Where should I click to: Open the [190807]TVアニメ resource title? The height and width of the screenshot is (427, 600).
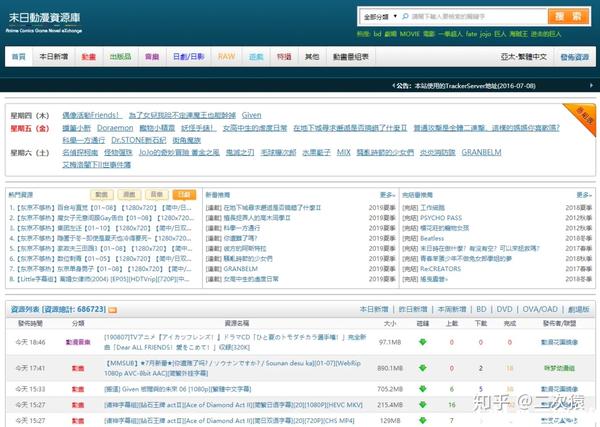(235, 342)
